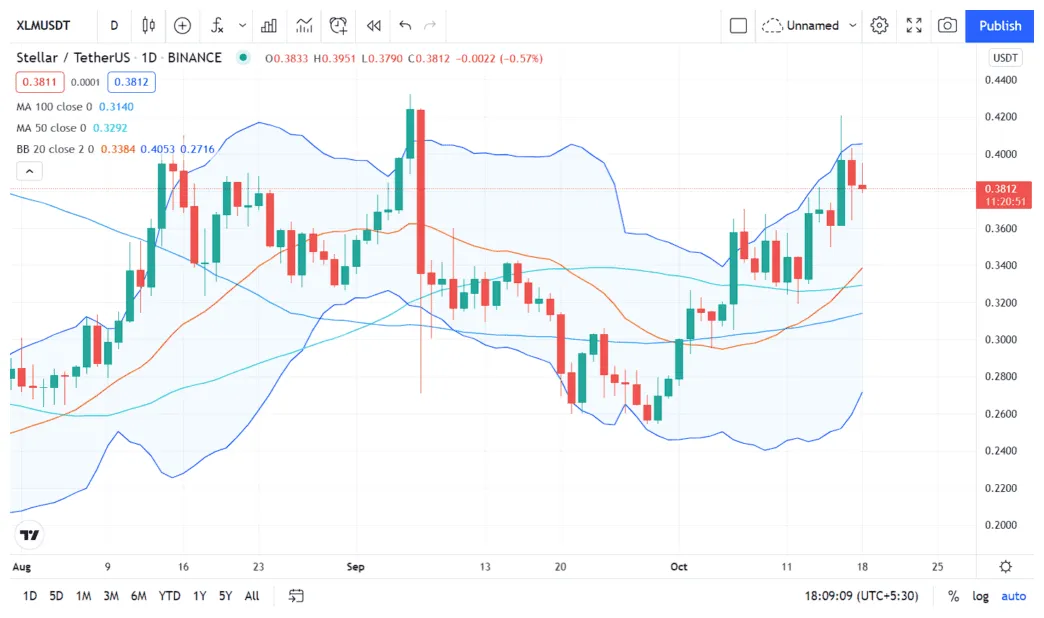Open the Go to date tool

point(295,596)
